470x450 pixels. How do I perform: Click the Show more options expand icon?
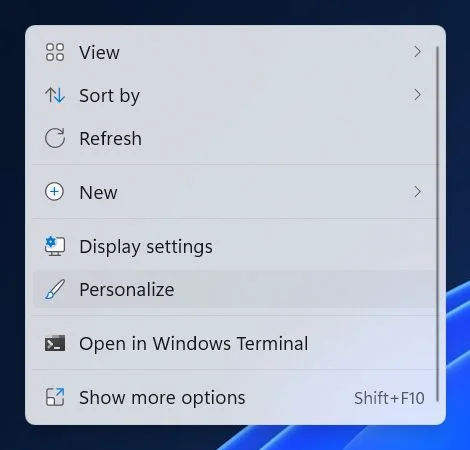point(55,397)
